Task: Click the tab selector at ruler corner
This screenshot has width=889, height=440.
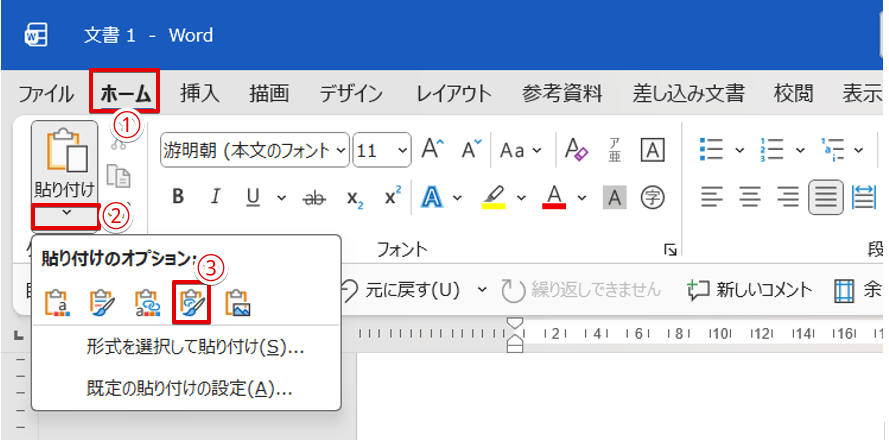Action: (19, 336)
